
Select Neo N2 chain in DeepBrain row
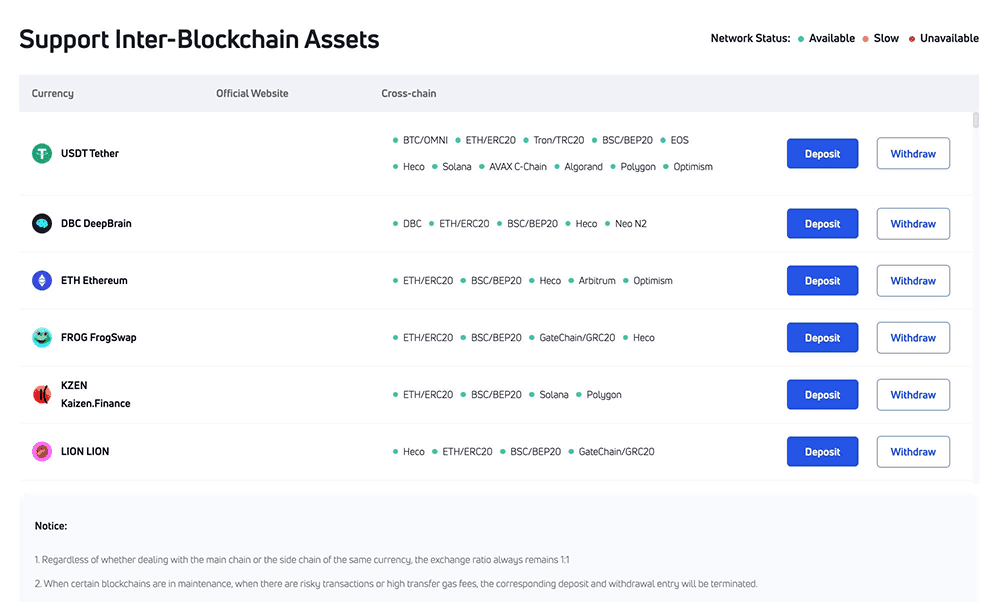626,224
